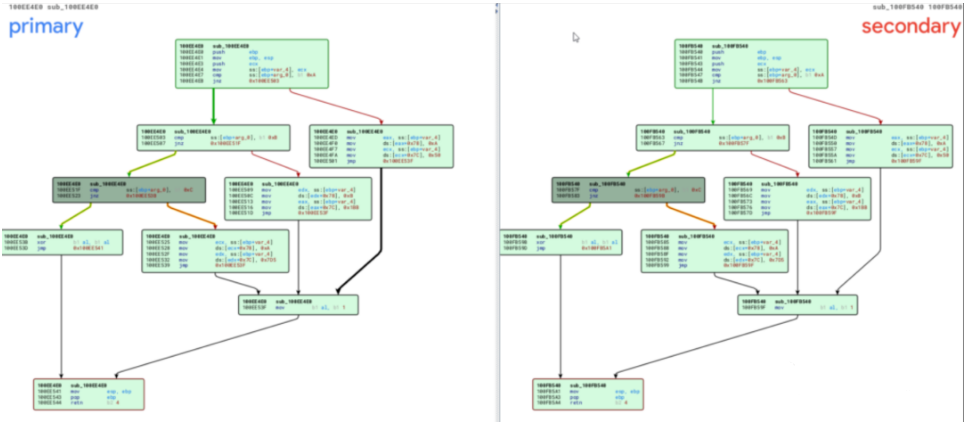Select secondary block at 100FB585 storing 0x7D5
The height and width of the screenshot is (423, 964).
714,251
